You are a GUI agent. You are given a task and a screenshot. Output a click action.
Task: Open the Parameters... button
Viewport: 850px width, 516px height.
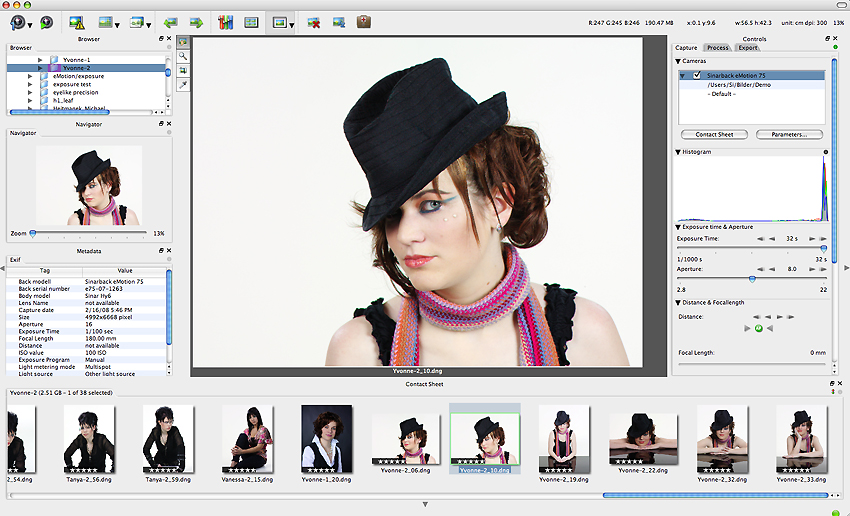point(789,134)
